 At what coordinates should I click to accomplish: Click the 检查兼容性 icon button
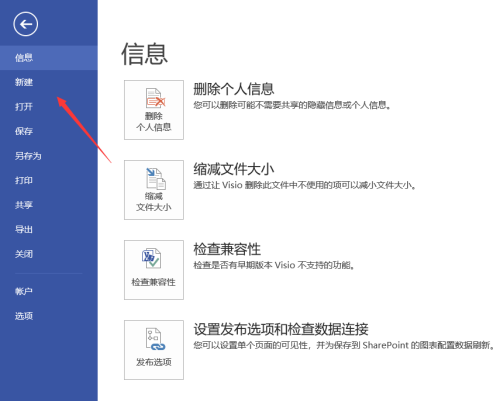154,270
